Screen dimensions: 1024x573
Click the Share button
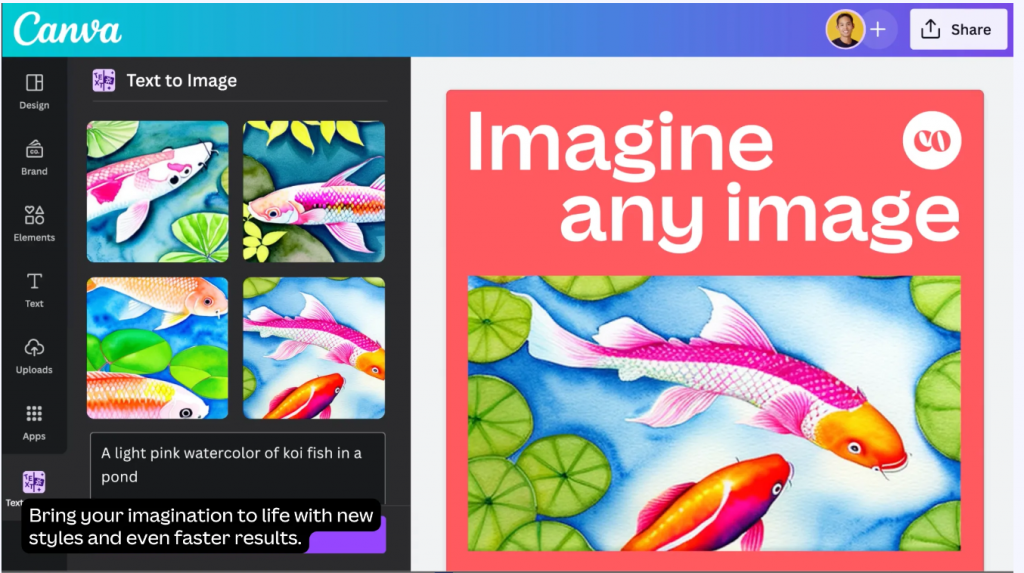click(x=958, y=29)
